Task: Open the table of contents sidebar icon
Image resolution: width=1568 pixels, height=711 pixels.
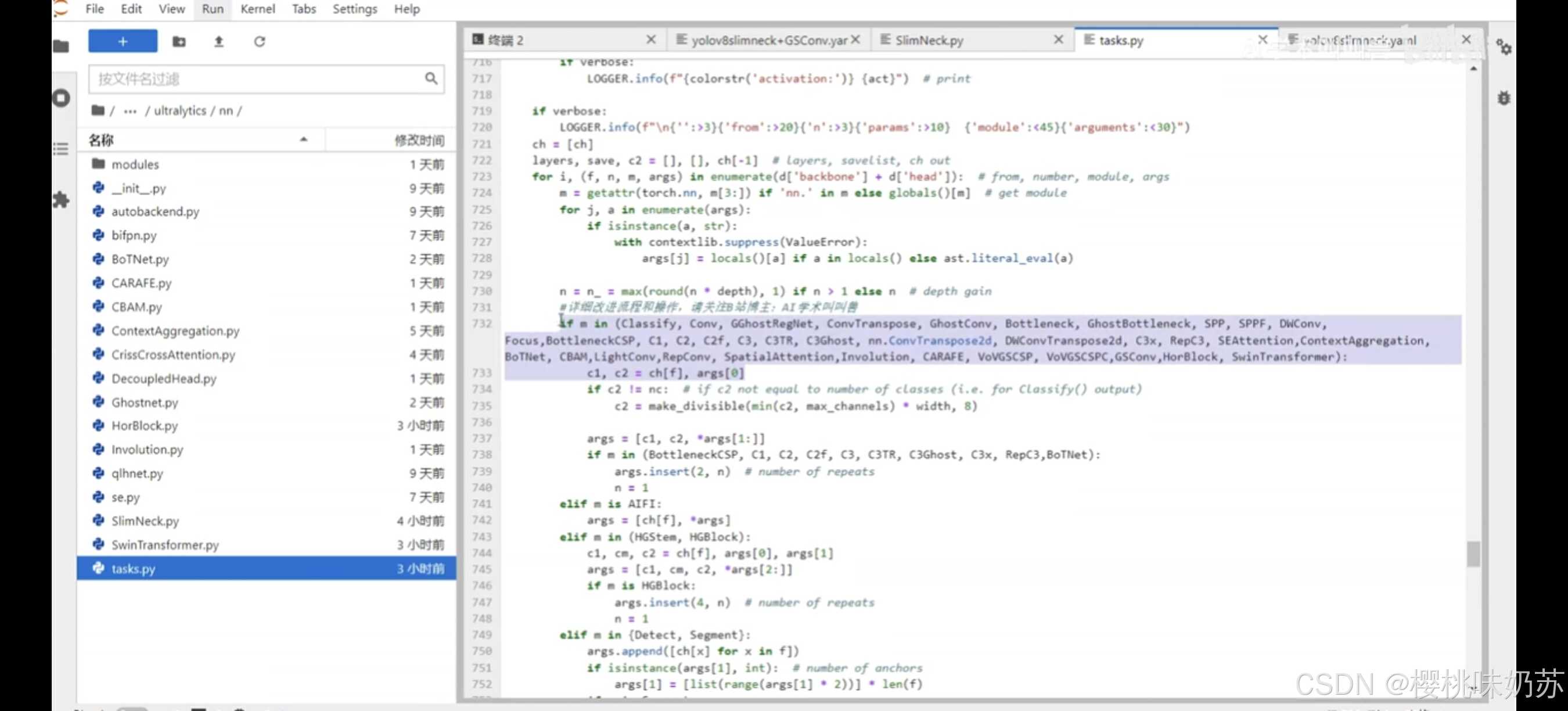Action: pos(61,149)
